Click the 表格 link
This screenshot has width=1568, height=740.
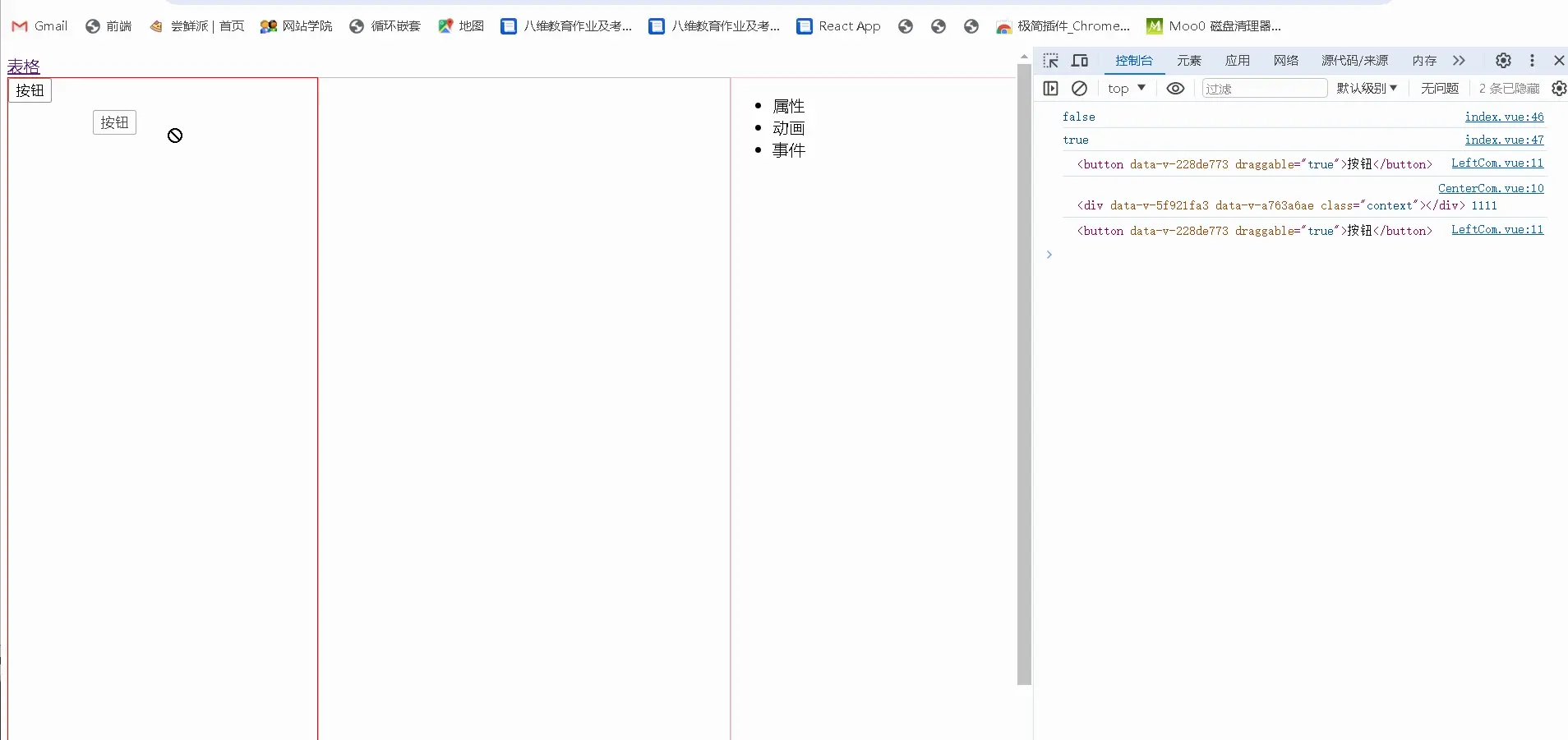[24, 67]
